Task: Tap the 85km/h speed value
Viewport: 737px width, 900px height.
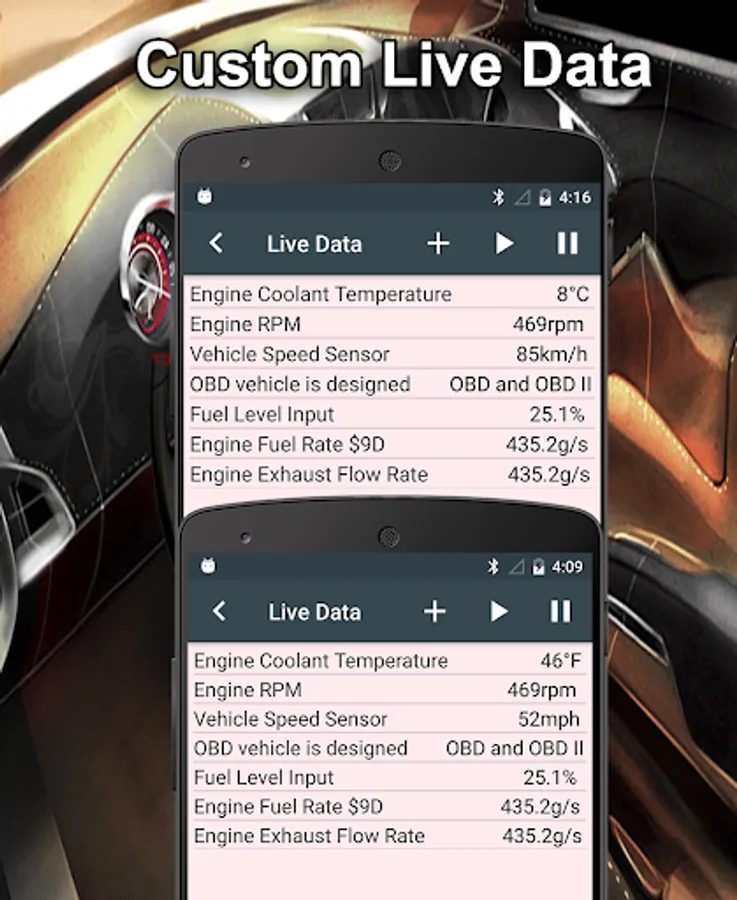Action: (x=552, y=354)
